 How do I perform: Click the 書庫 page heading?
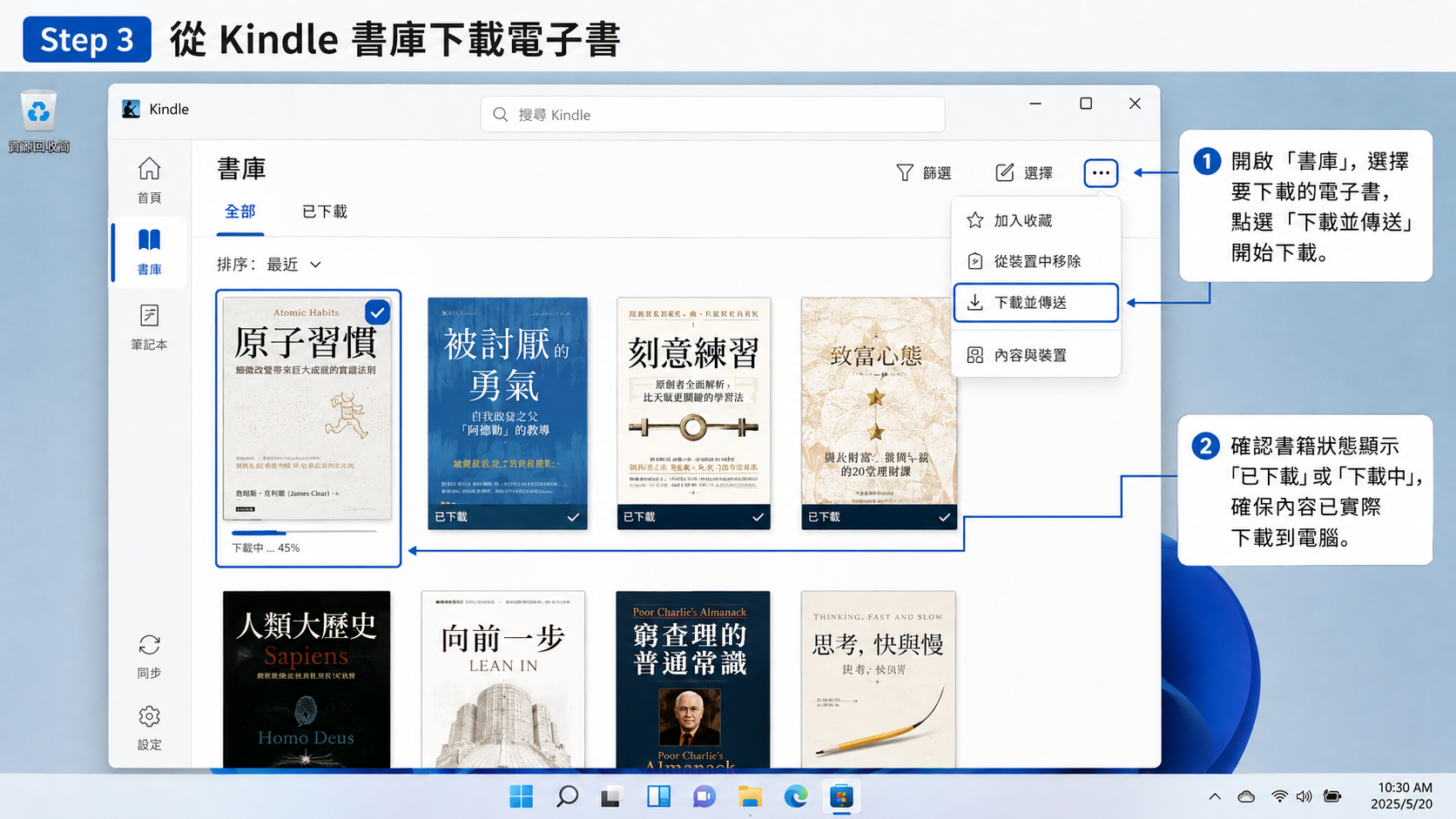coord(241,169)
